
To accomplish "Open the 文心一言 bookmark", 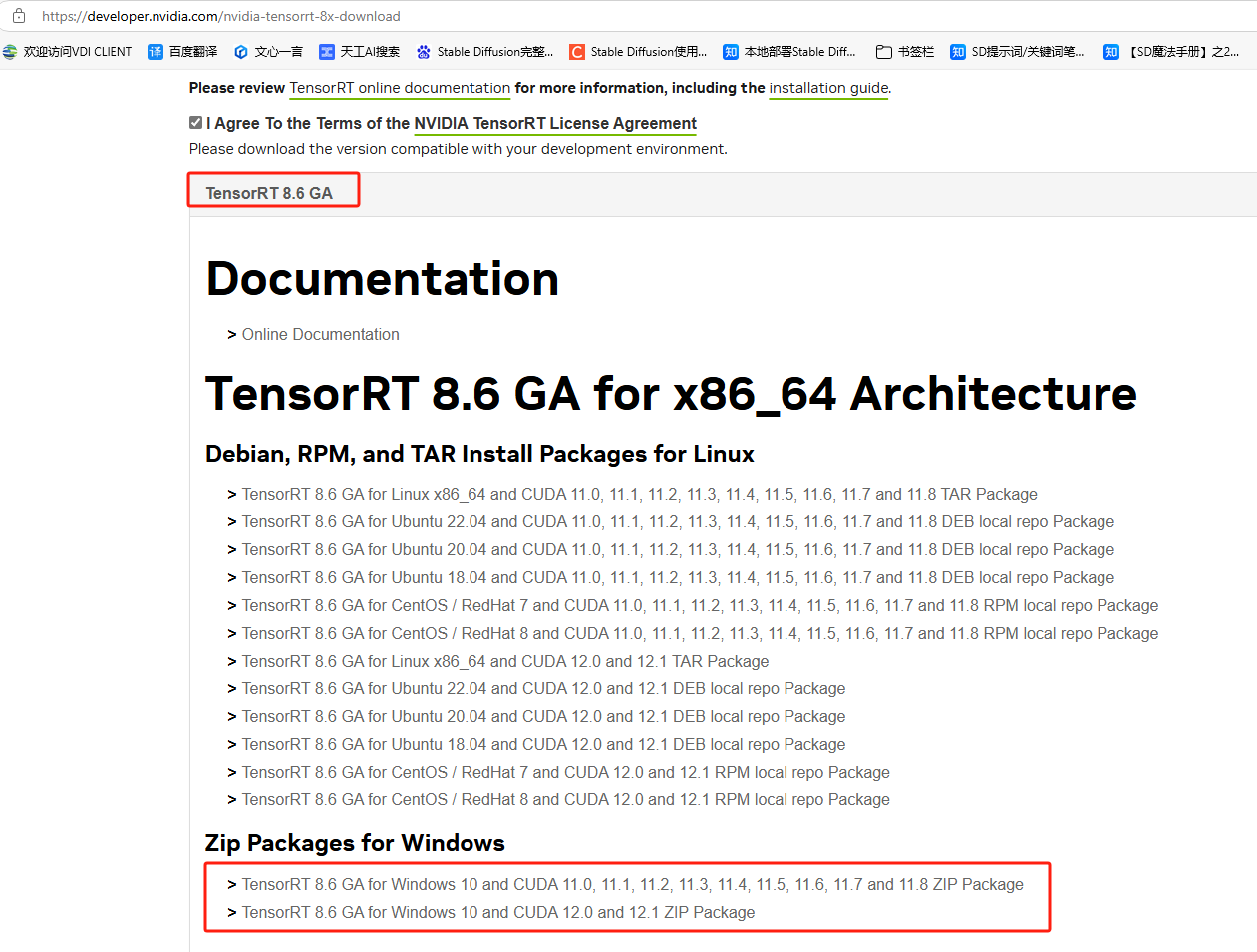I will [x=268, y=52].
